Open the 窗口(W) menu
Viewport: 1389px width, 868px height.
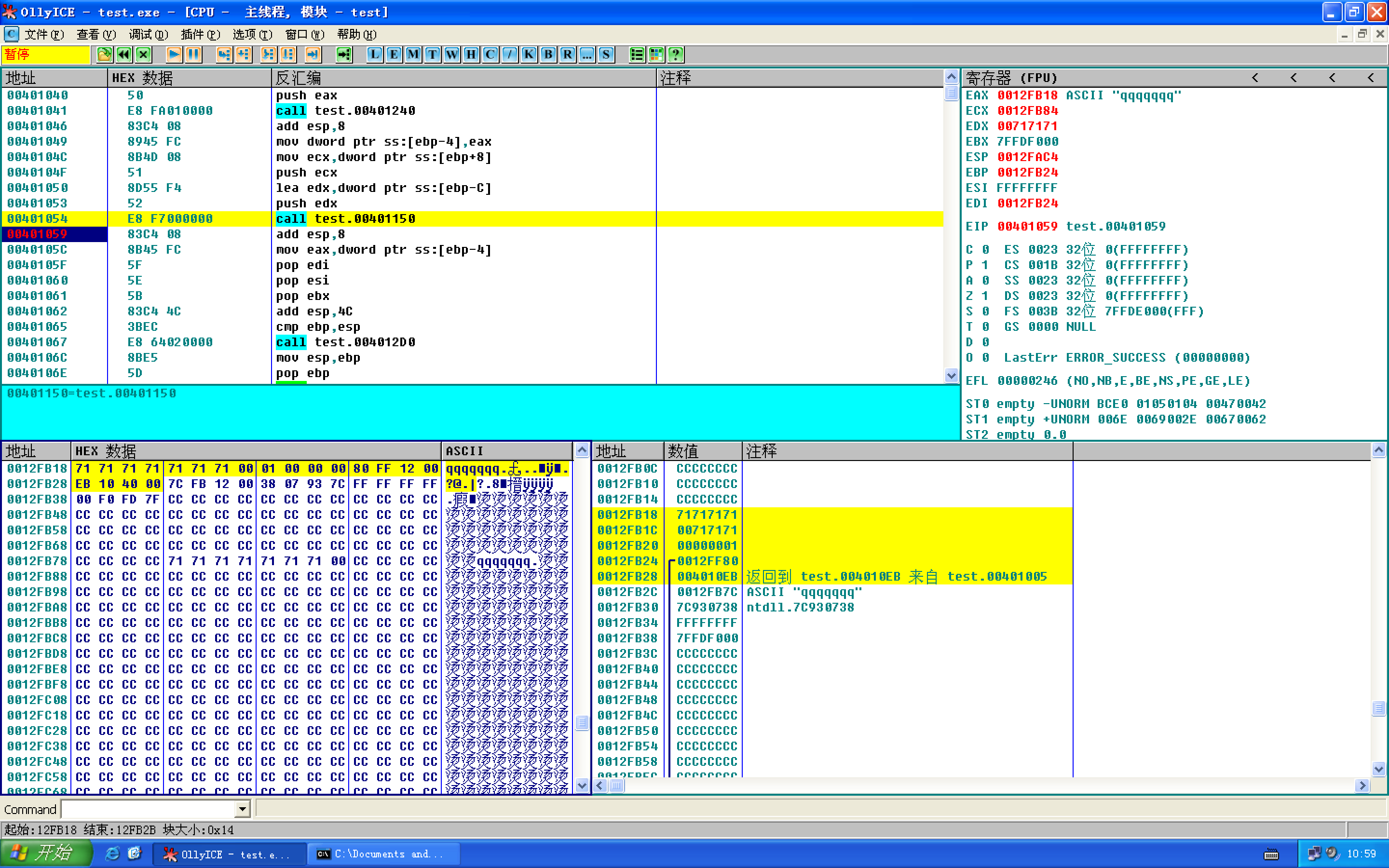[305, 34]
